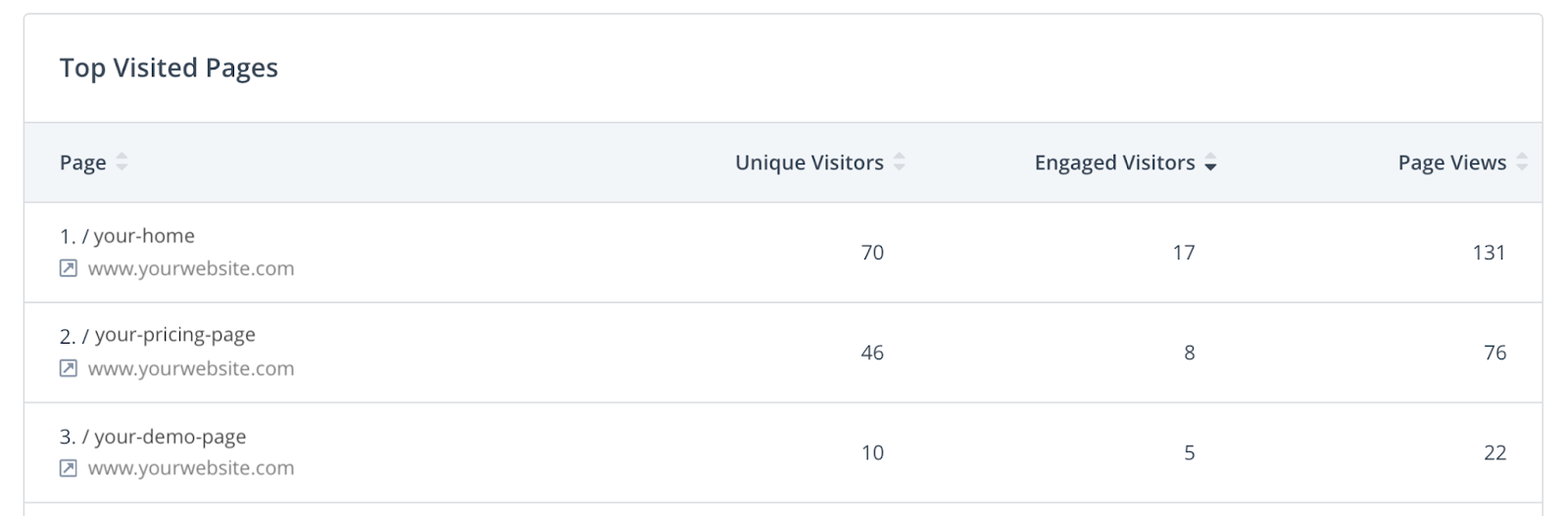Image resolution: width=1568 pixels, height=516 pixels.
Task: Click the Top Visited Pages heading
Action: pos(169,68)
